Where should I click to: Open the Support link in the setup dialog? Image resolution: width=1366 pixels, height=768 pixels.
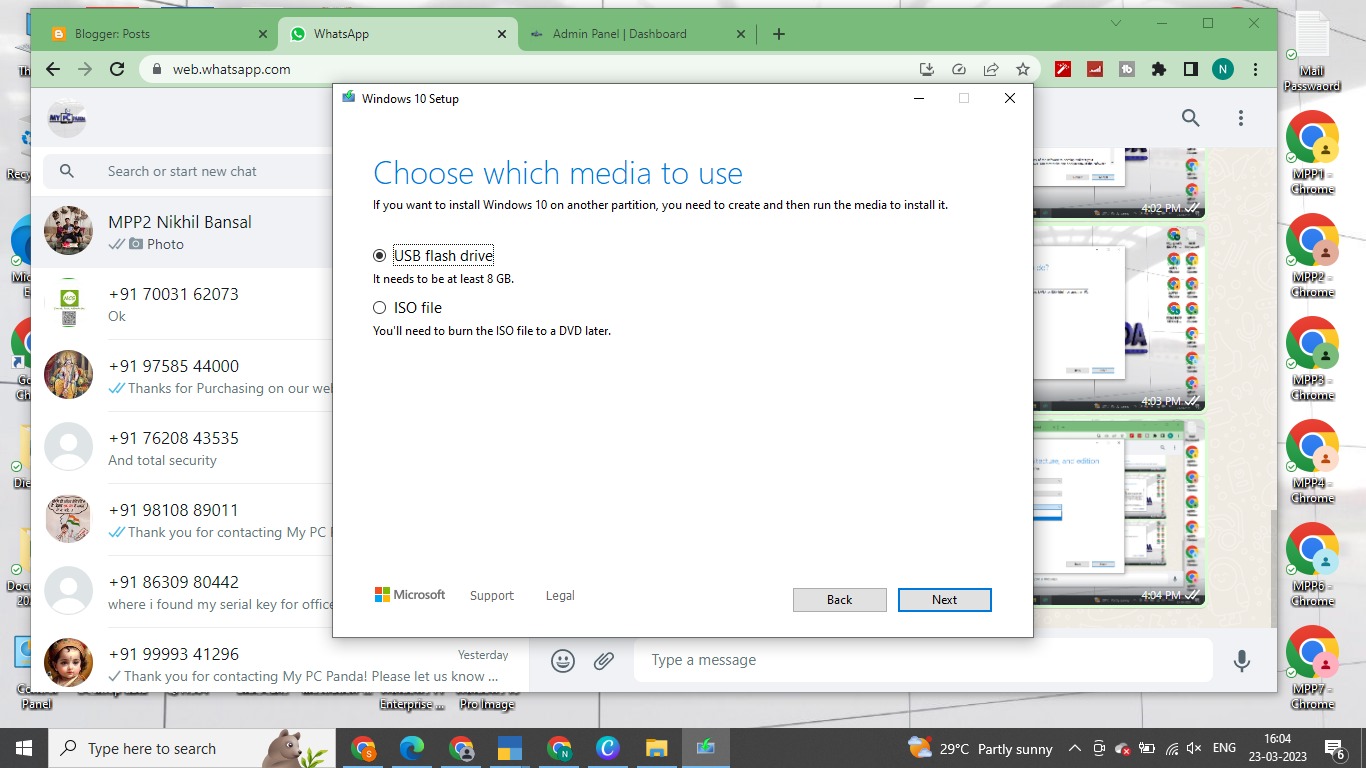(x=492, y=596)
